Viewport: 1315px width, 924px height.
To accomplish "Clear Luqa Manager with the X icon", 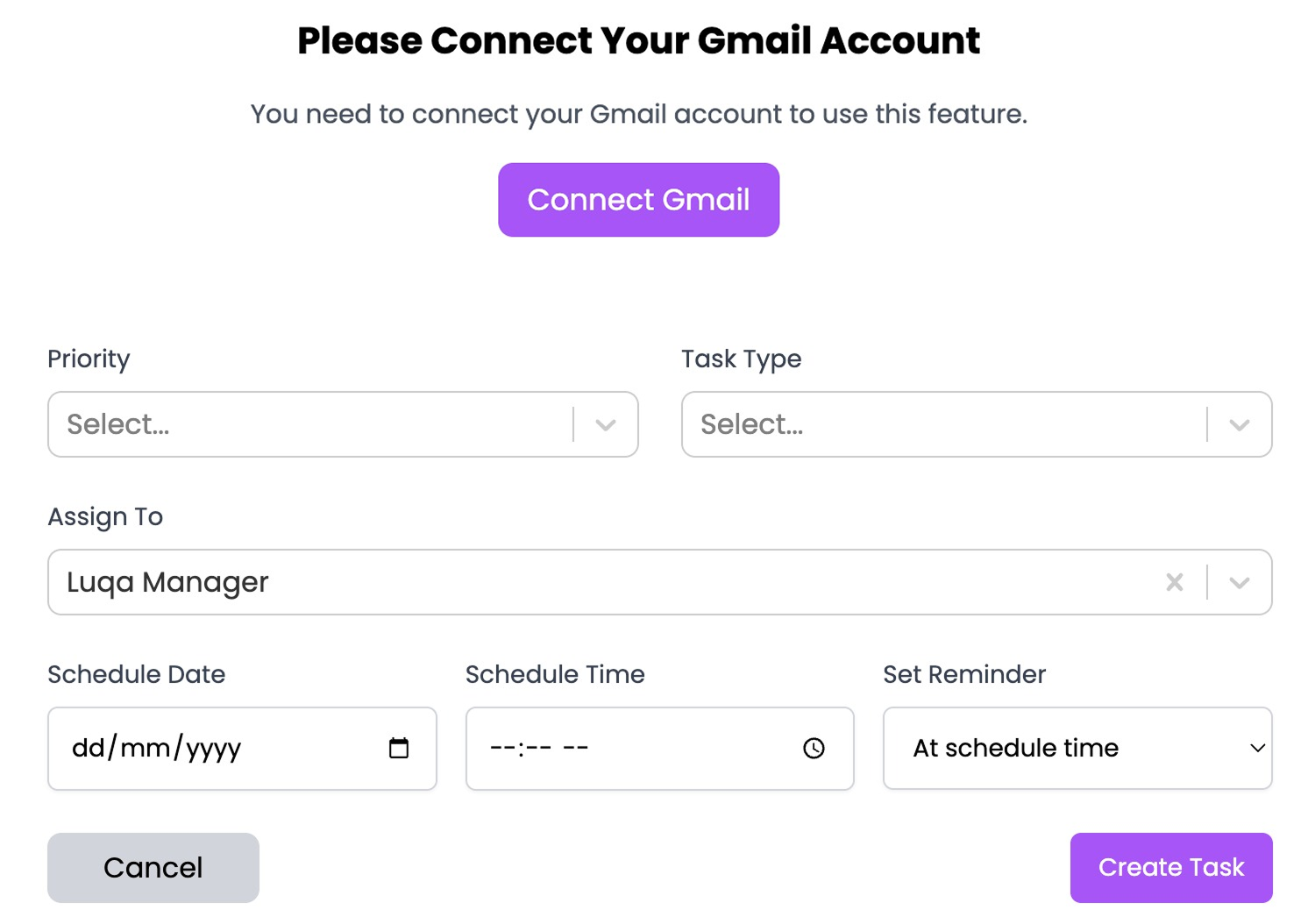I will (1175, 582).
